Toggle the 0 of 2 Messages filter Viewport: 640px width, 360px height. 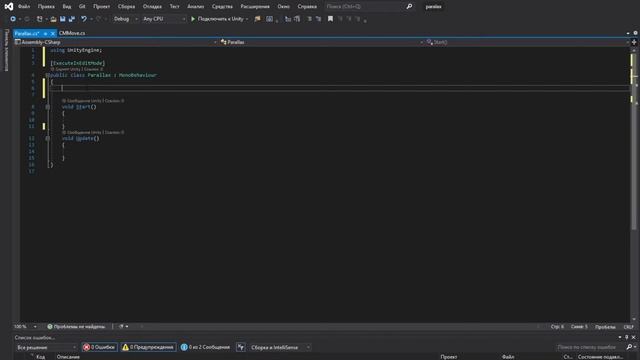tap(205, 347)
